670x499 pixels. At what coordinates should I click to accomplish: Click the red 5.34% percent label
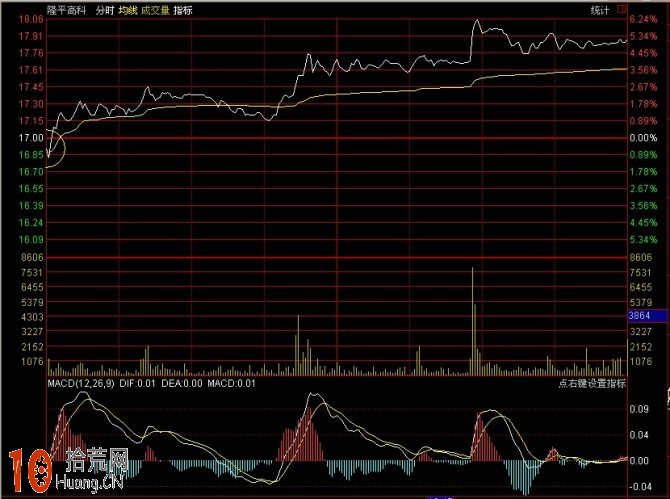[x=643, y=36]
